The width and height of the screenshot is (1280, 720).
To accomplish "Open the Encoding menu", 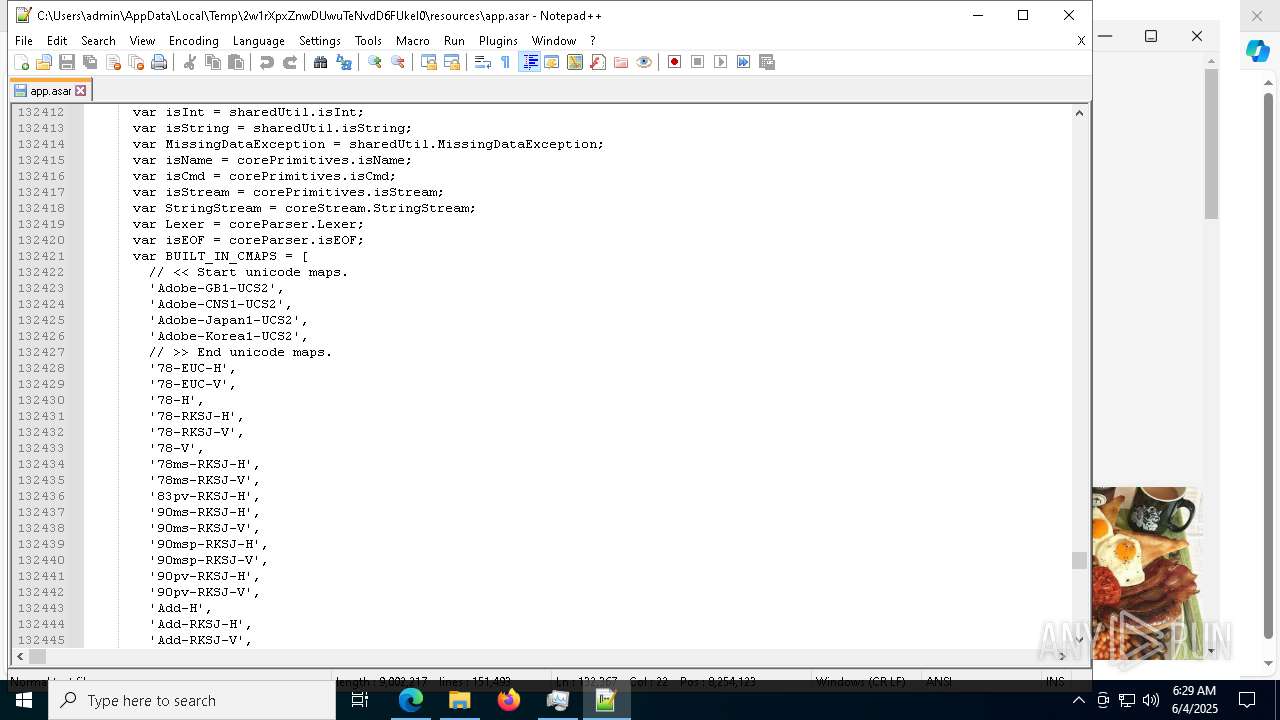I will coord(193,41).
